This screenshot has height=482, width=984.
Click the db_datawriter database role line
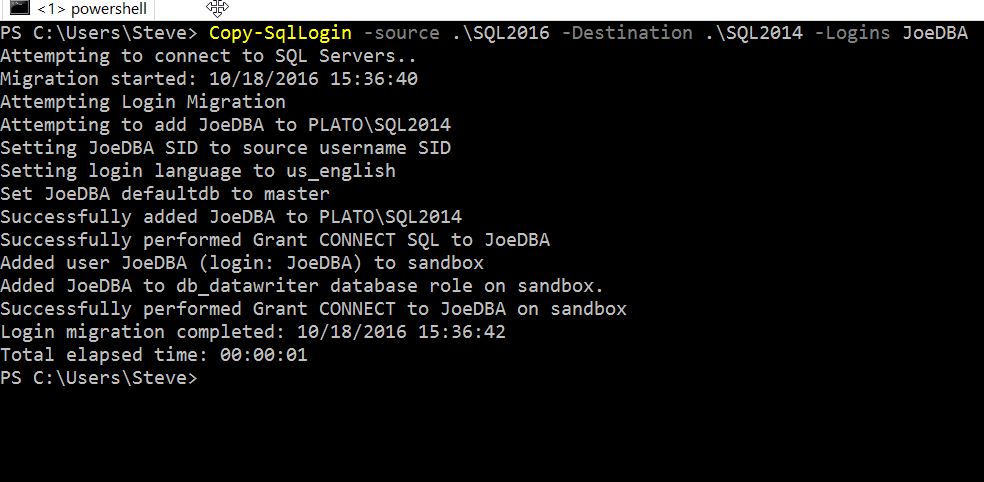click(302, 286)
